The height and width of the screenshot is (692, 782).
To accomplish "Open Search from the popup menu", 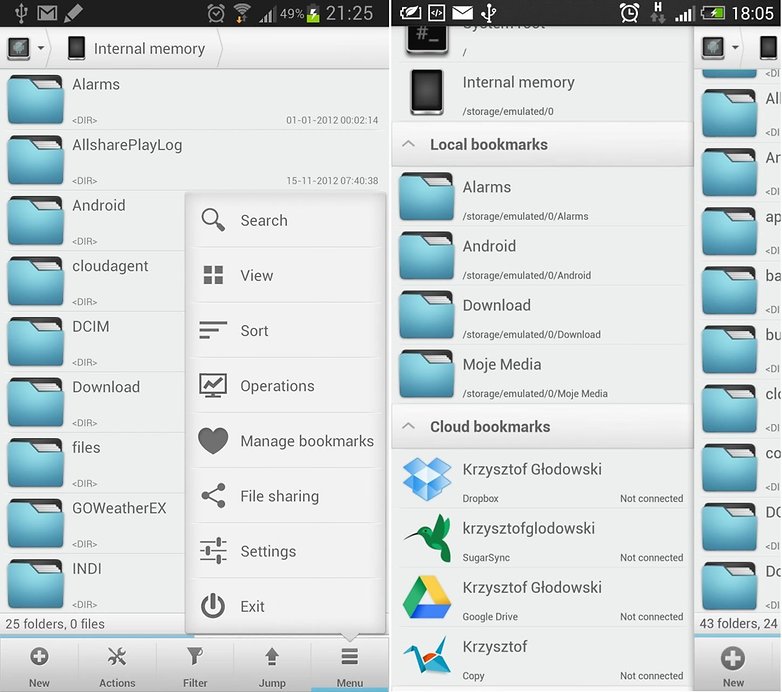I will coord(285,220).
